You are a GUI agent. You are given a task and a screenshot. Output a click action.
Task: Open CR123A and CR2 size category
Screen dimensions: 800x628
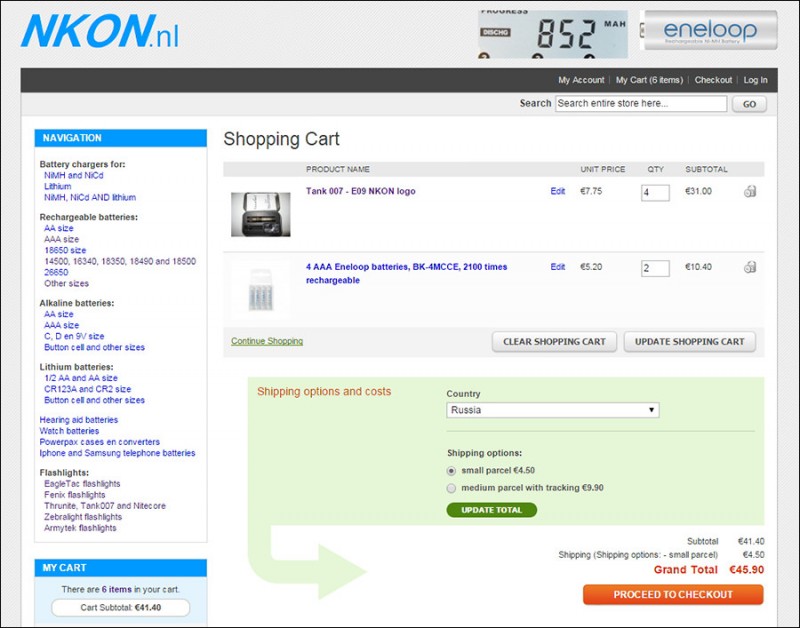coord(87,389)
